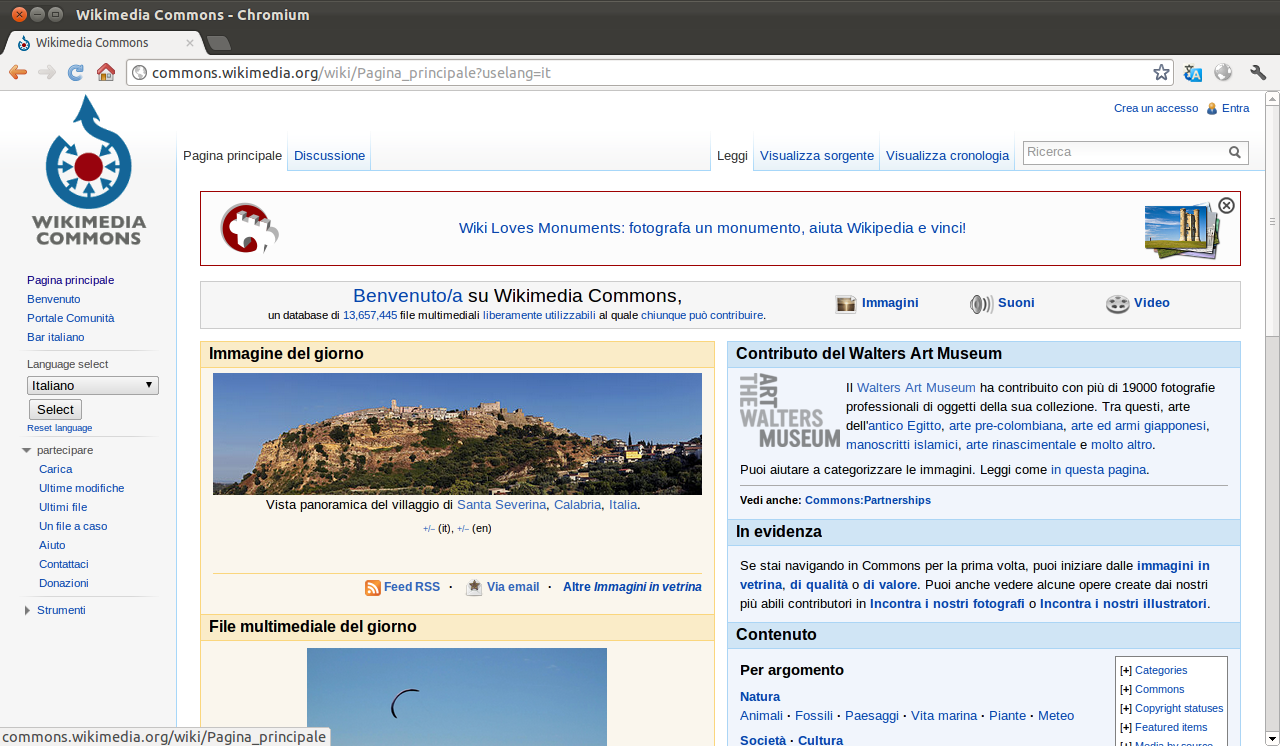Expand the Featured items tree item
Viewport: 1280px width, 746px height.
(x=1126, y=727)
